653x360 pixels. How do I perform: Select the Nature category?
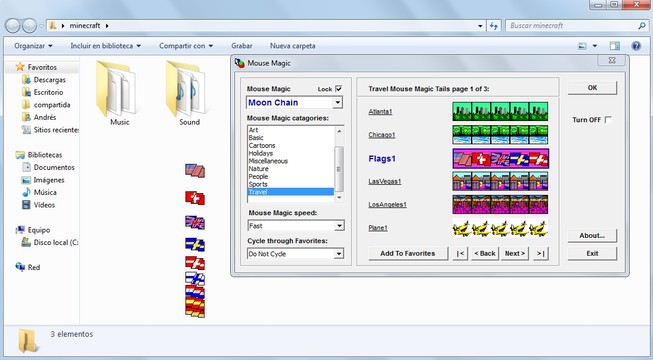click(x=259, y=169)
